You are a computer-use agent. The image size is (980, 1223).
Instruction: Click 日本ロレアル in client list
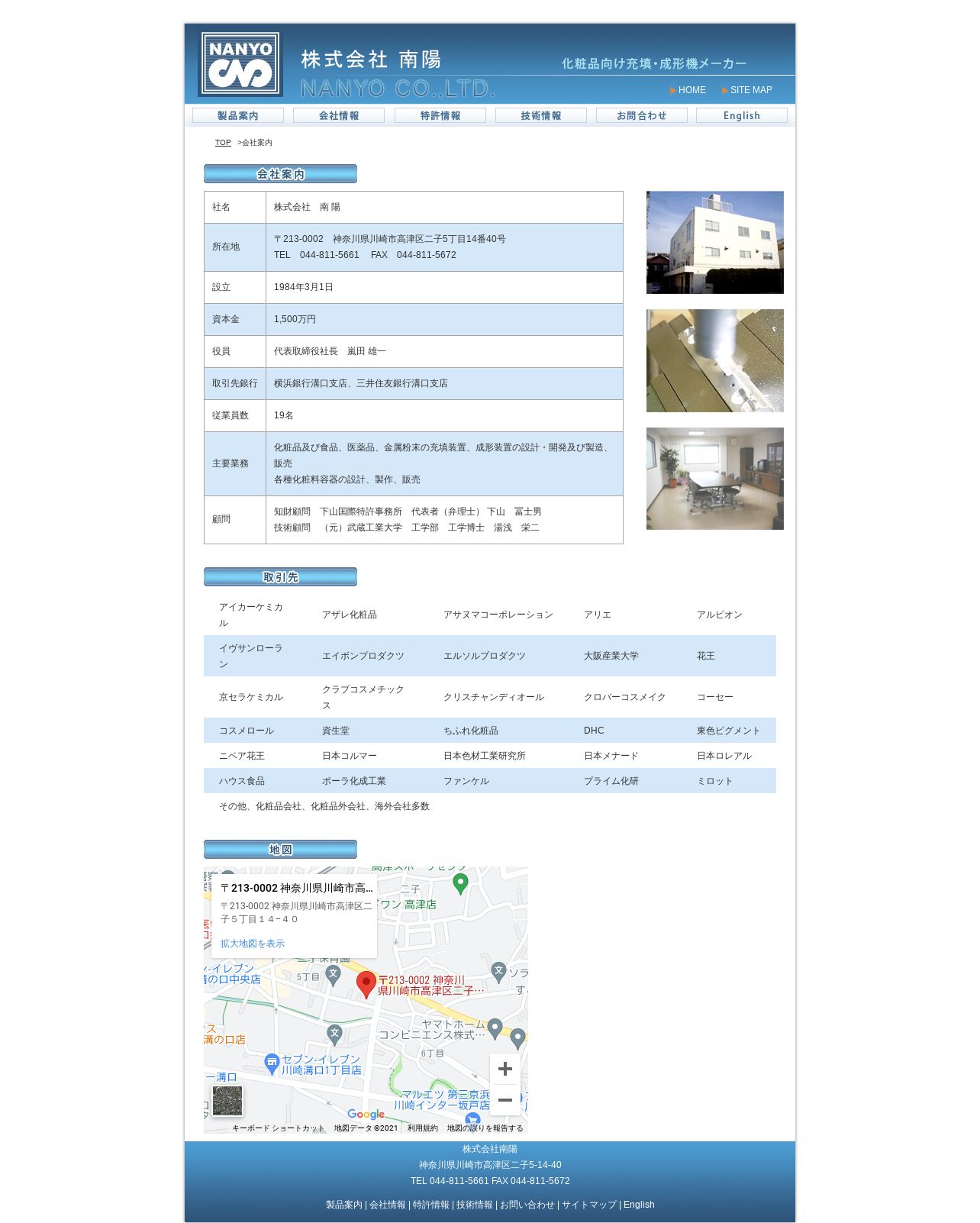[724, 756]
